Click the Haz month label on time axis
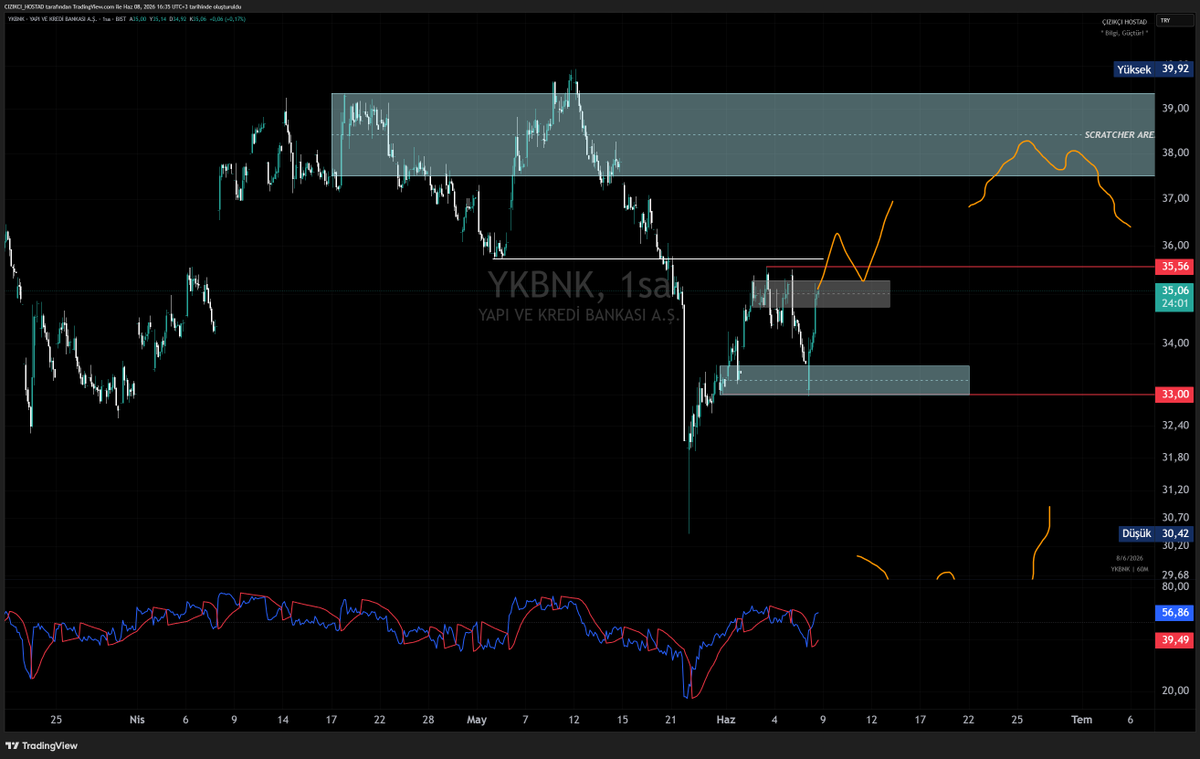This screenshot has height=759, width=1200. pyautogui.click(x=725, y=719)
